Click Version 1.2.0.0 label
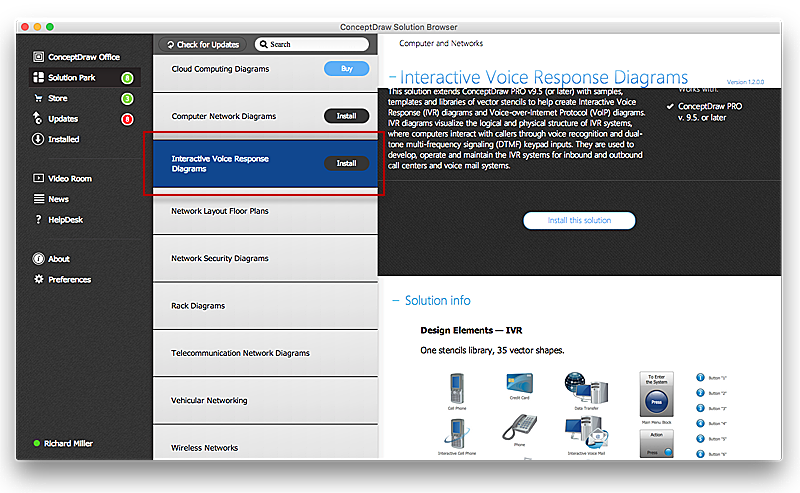The image size is (800, 493). [745, 82]
